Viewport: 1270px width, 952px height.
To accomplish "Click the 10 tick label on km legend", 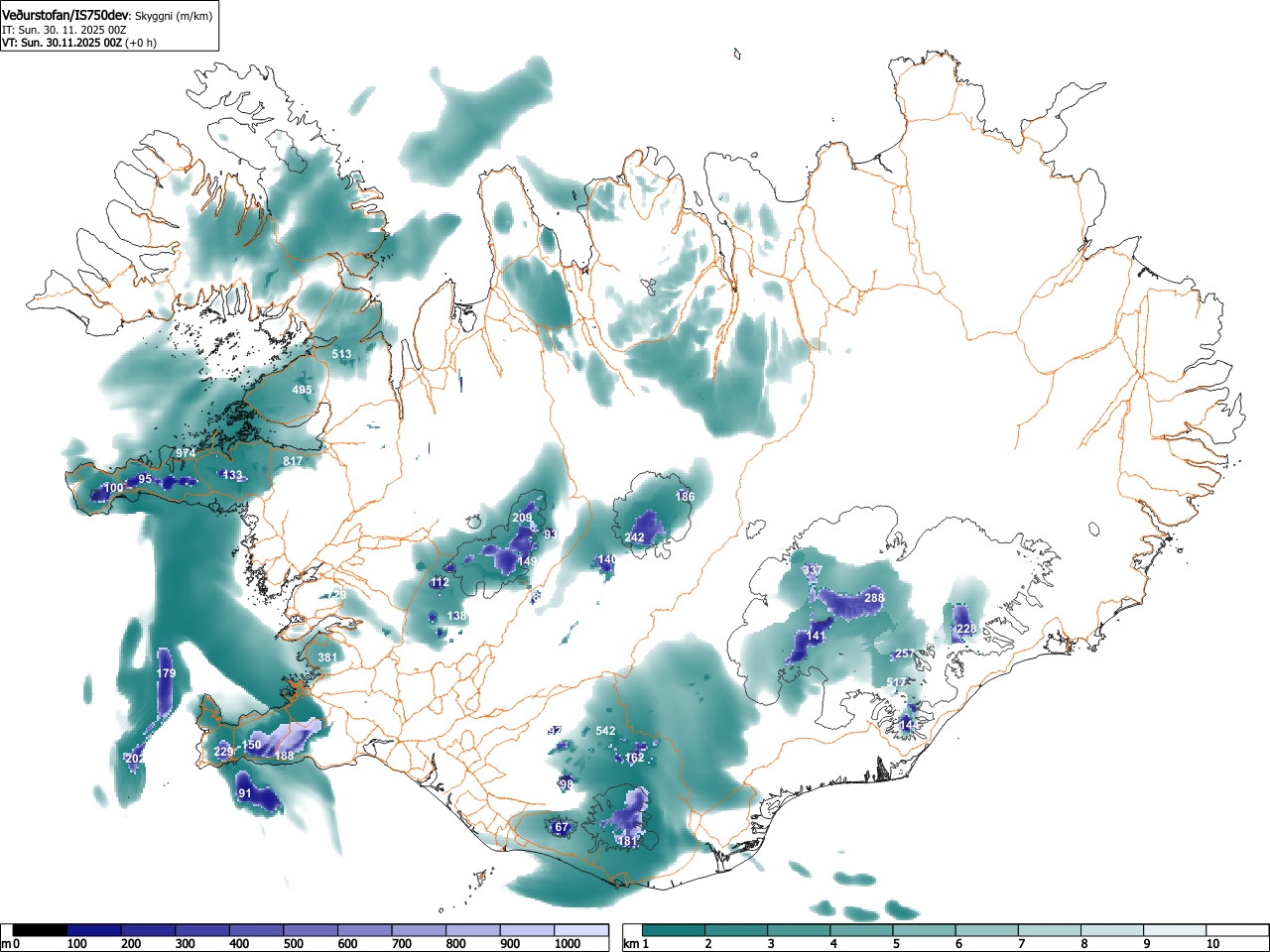I will point(1212,944).
